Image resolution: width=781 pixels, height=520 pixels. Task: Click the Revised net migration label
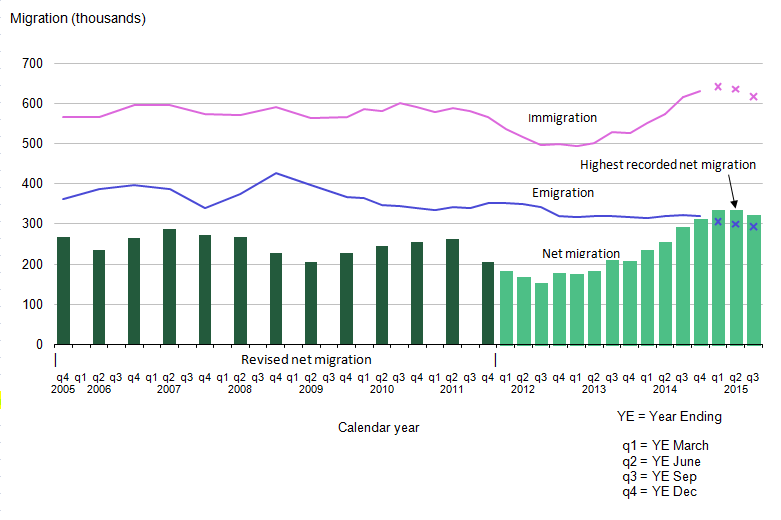point(306,360)
